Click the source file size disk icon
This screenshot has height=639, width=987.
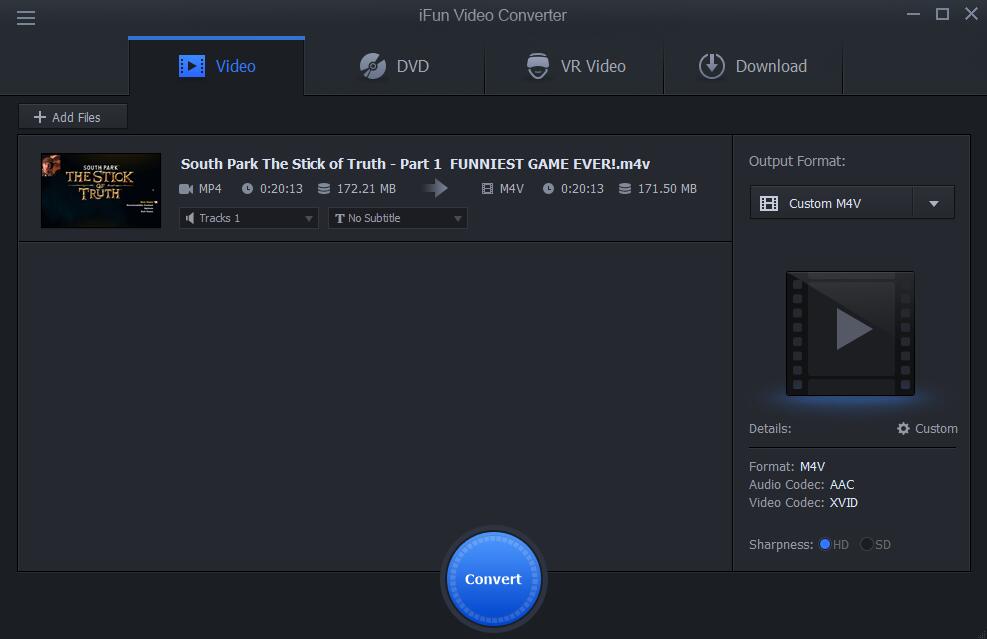pos(324,189)
